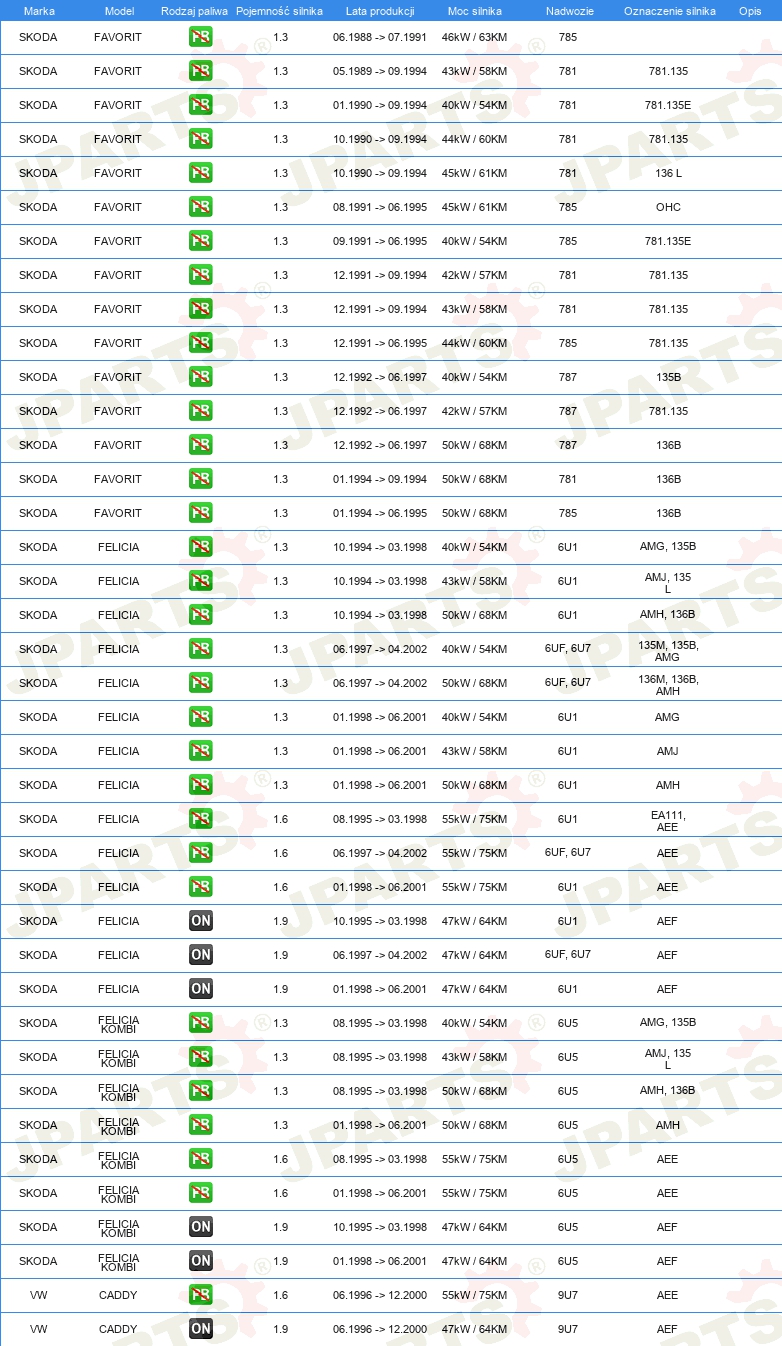
Task: Click the Nadwozie column header
Action: [x=569, y=11]
